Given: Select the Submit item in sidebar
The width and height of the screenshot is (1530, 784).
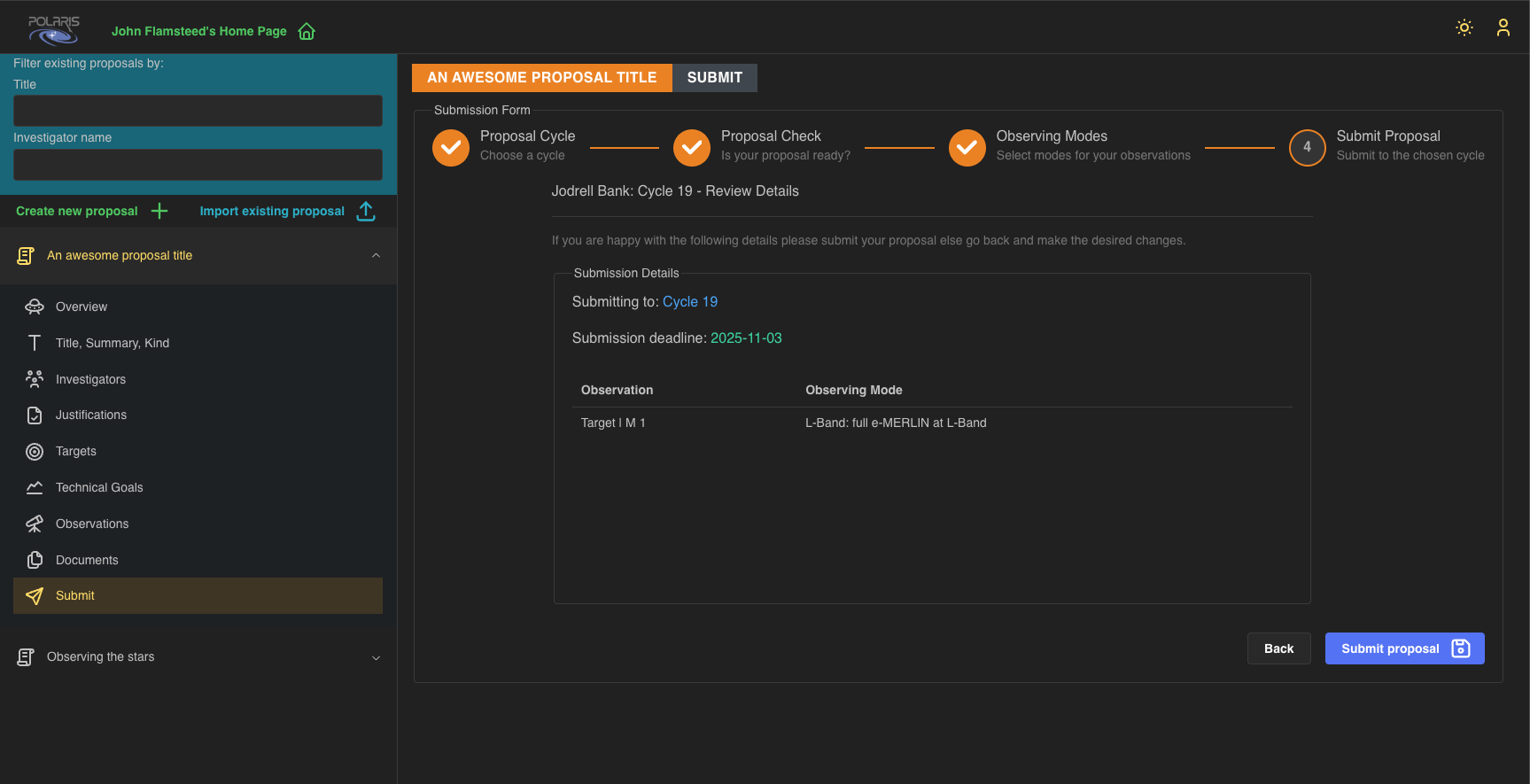Looking at the screenshot, I should click(75, 596).
